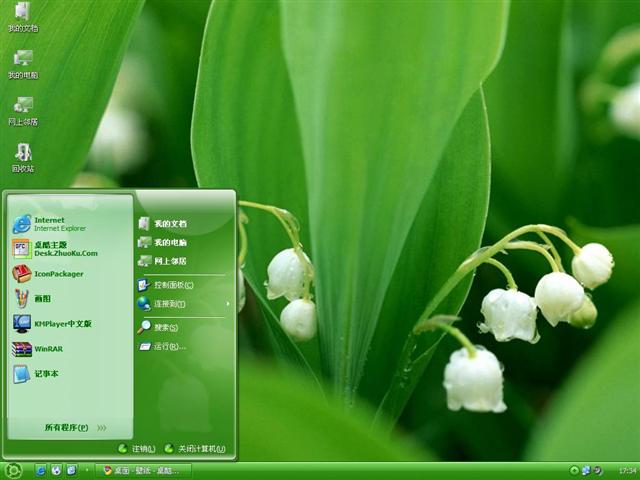This screenshot has height=480, width=640.
Task: Click the third quick launch icon
Action: (71, 471)
